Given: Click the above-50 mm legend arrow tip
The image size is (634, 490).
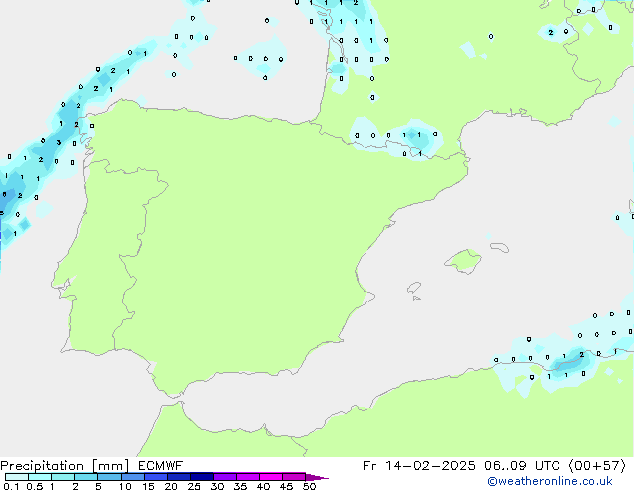Looking at the screenshot, I should click(317, 477).
